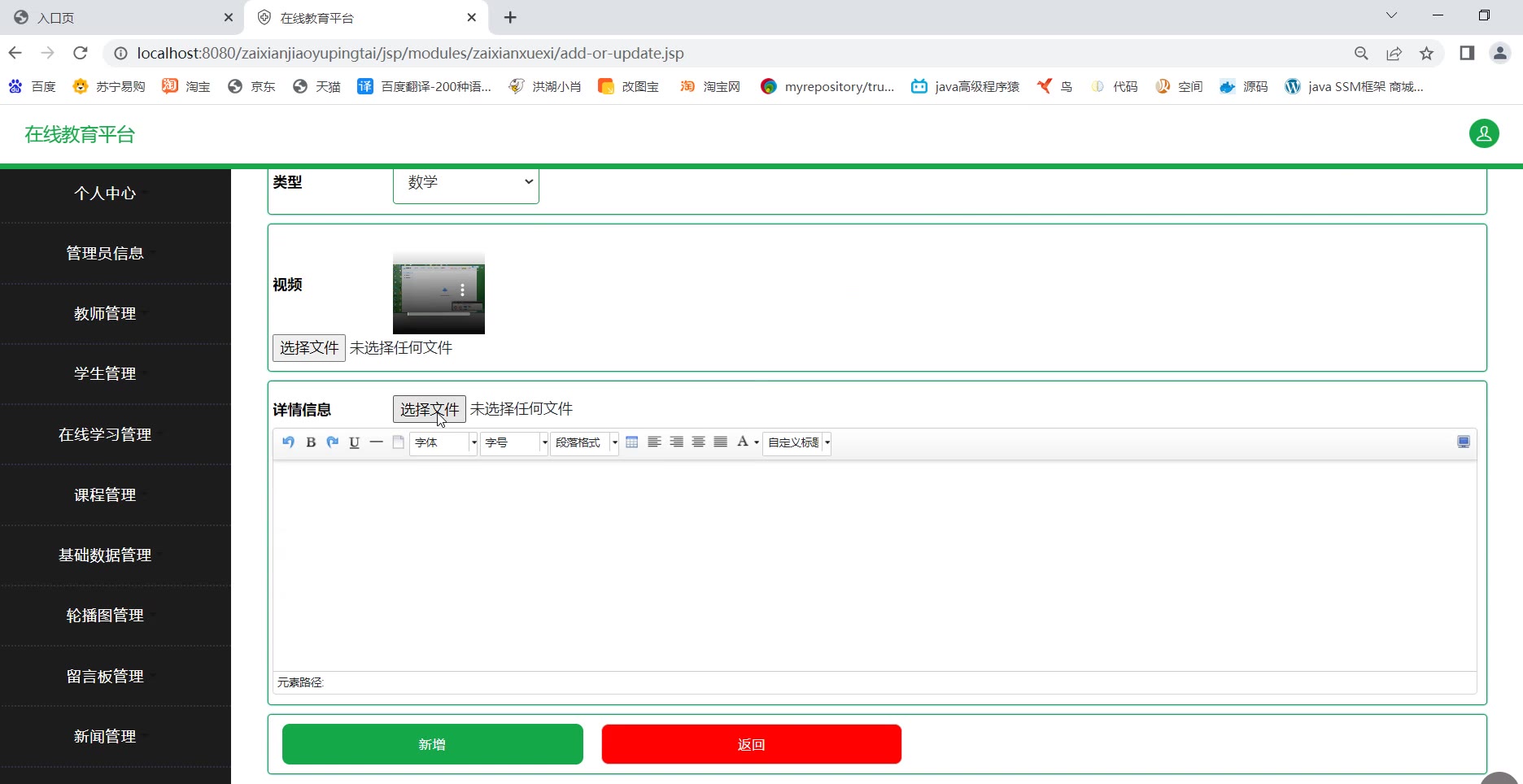Viewport: 1523px width, 784px height.
Task: Open the zoom magnifier icon in address bar
Action: tap(1361, 53)
